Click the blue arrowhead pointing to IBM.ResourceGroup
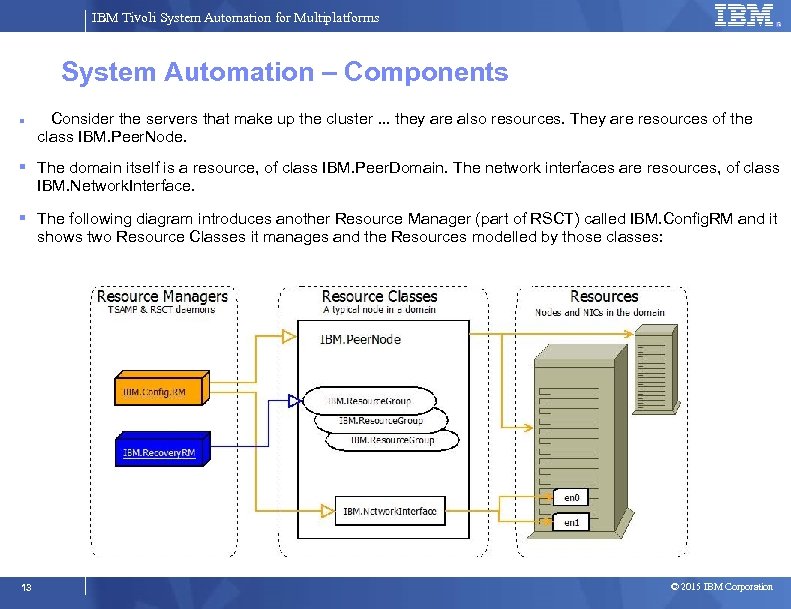 (x=295, y=401)
